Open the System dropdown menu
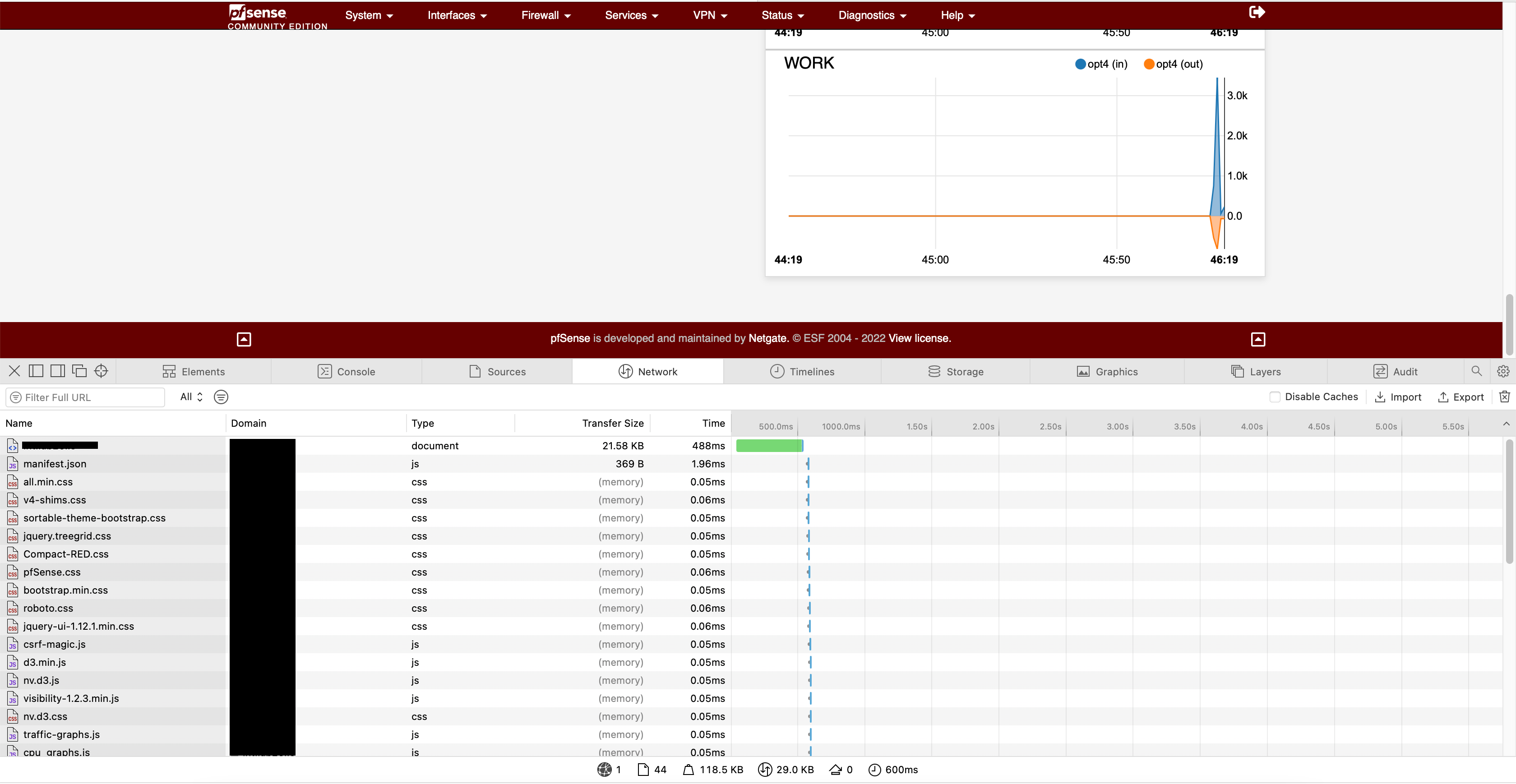The width and height of the screenshot is (1516, 784). click(x=369, y=15)
